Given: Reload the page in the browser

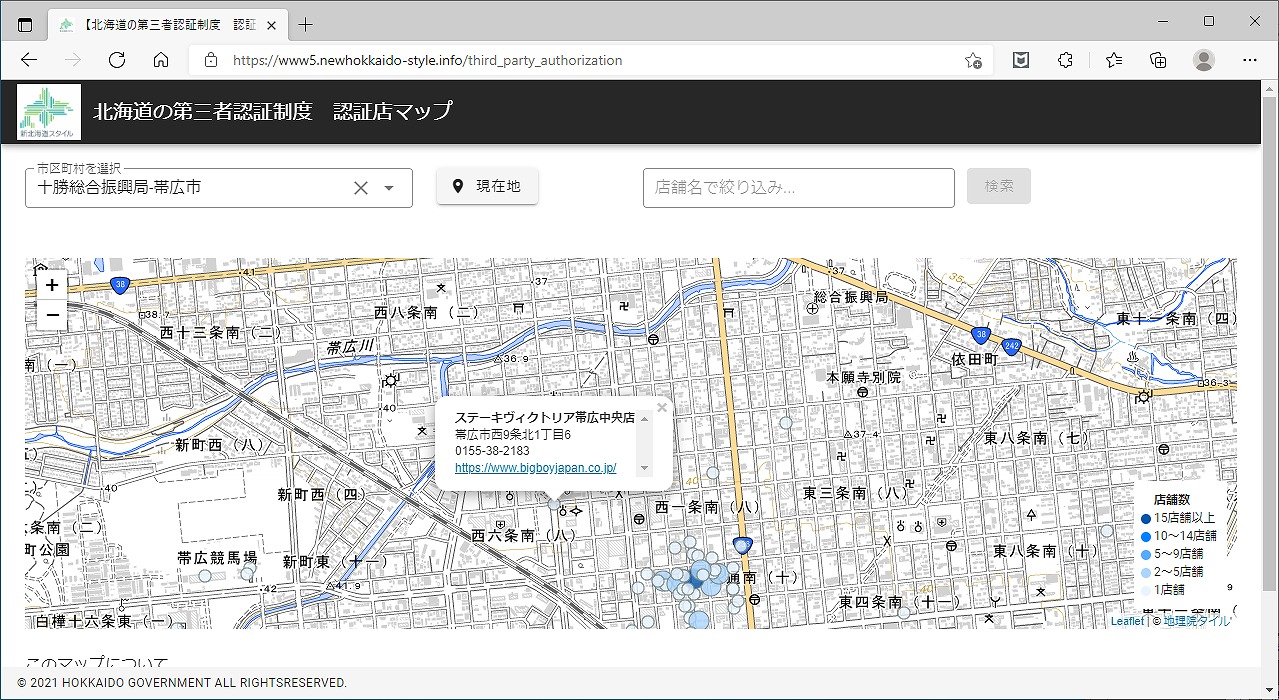Looking at the screenshot, I should [117, 60].
